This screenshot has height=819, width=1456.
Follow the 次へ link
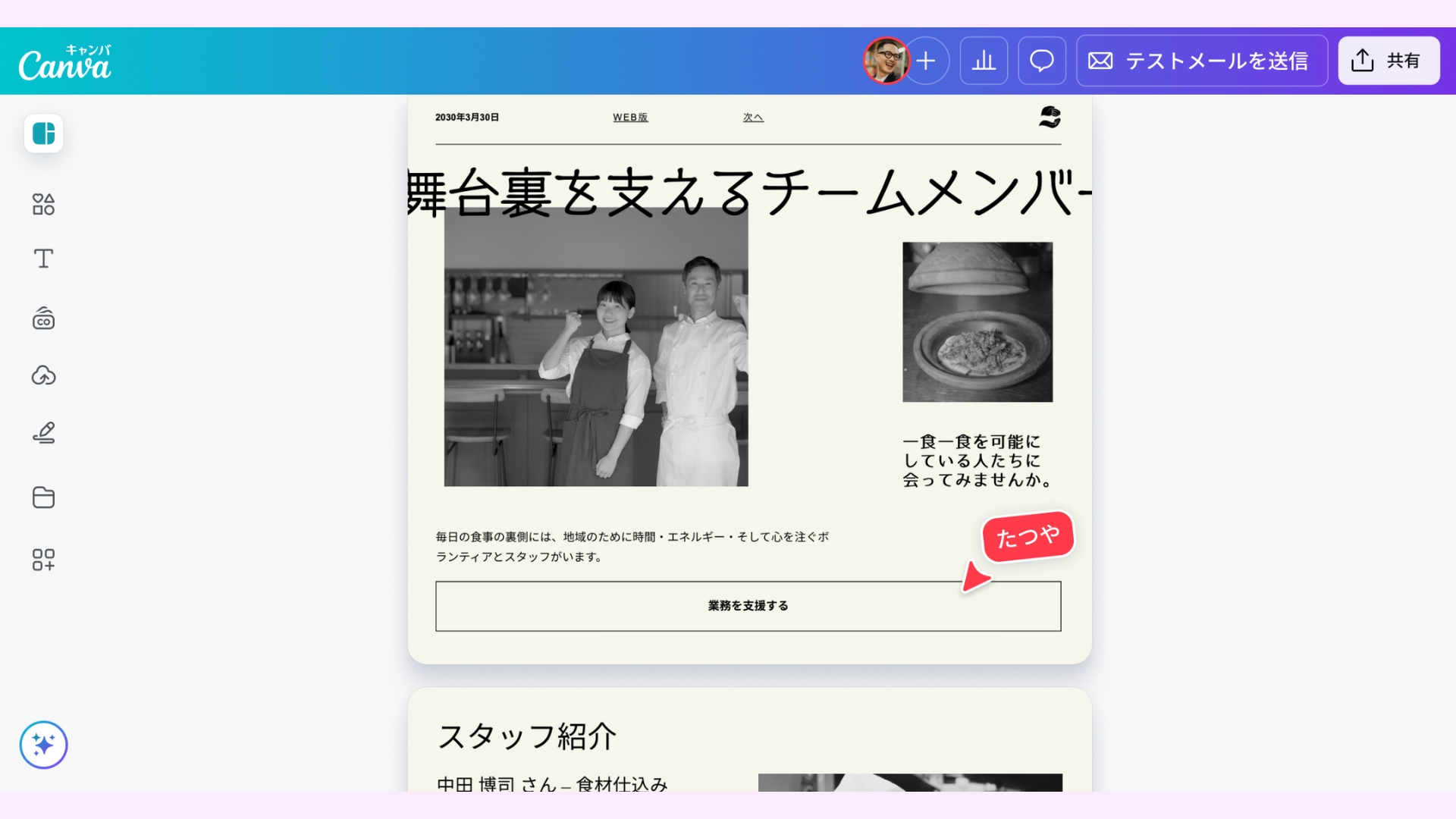click(x=753, y=118)
